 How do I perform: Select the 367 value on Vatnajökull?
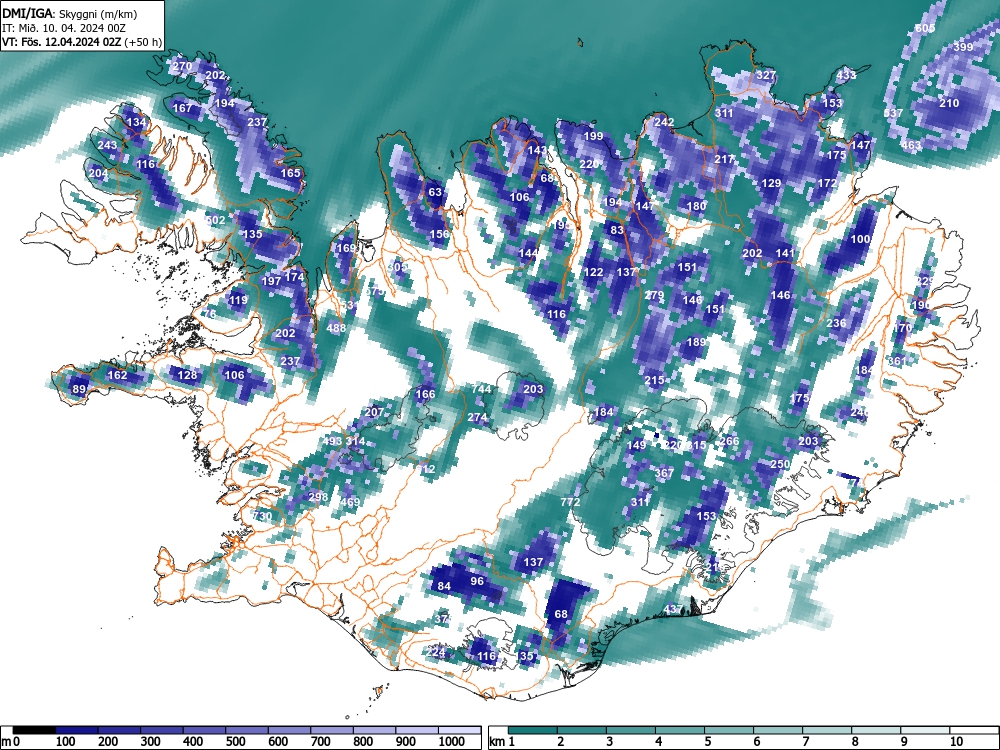(x=664, y=473)
